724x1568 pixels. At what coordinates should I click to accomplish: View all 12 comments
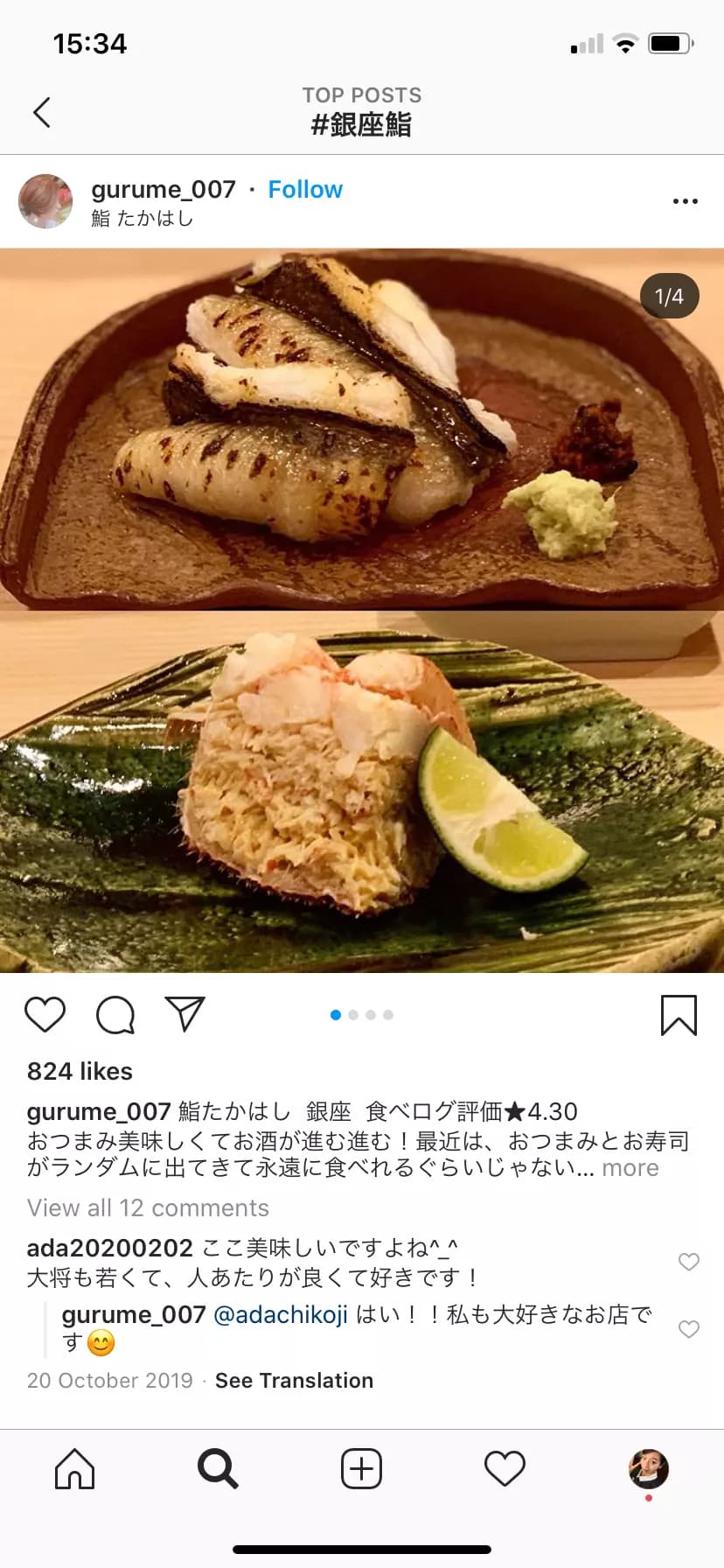coord(148,1207)
